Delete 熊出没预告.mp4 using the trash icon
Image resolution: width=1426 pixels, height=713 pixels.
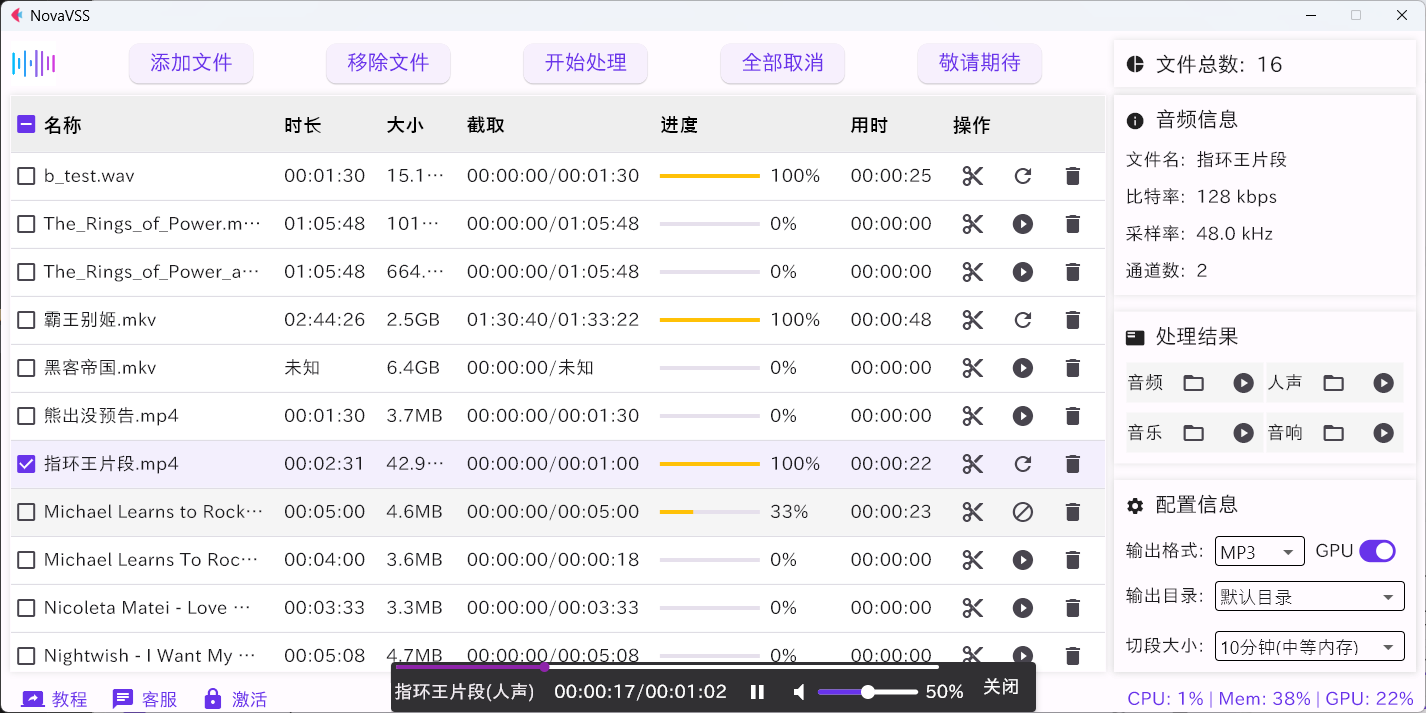click(1073, 416)
